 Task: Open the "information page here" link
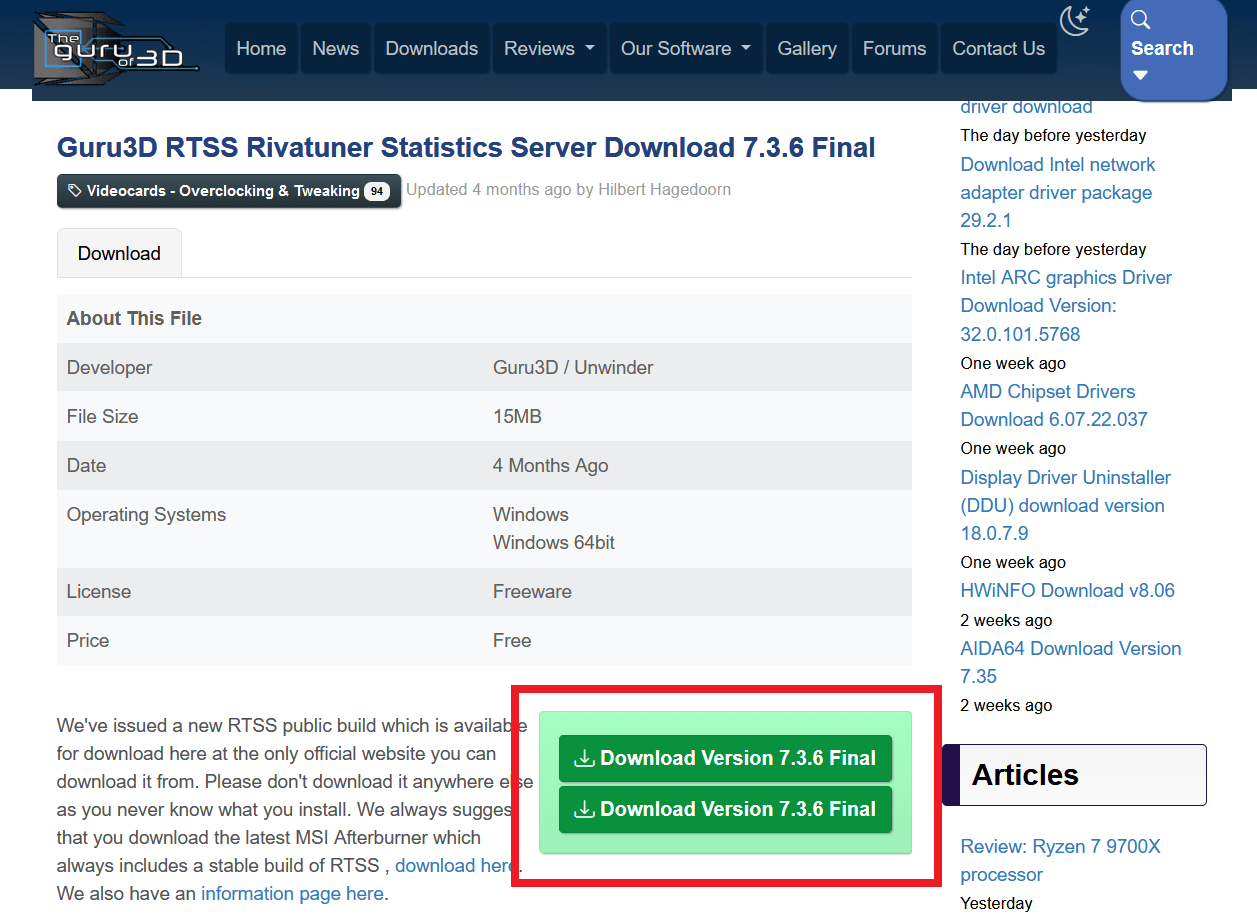point(292,893)
